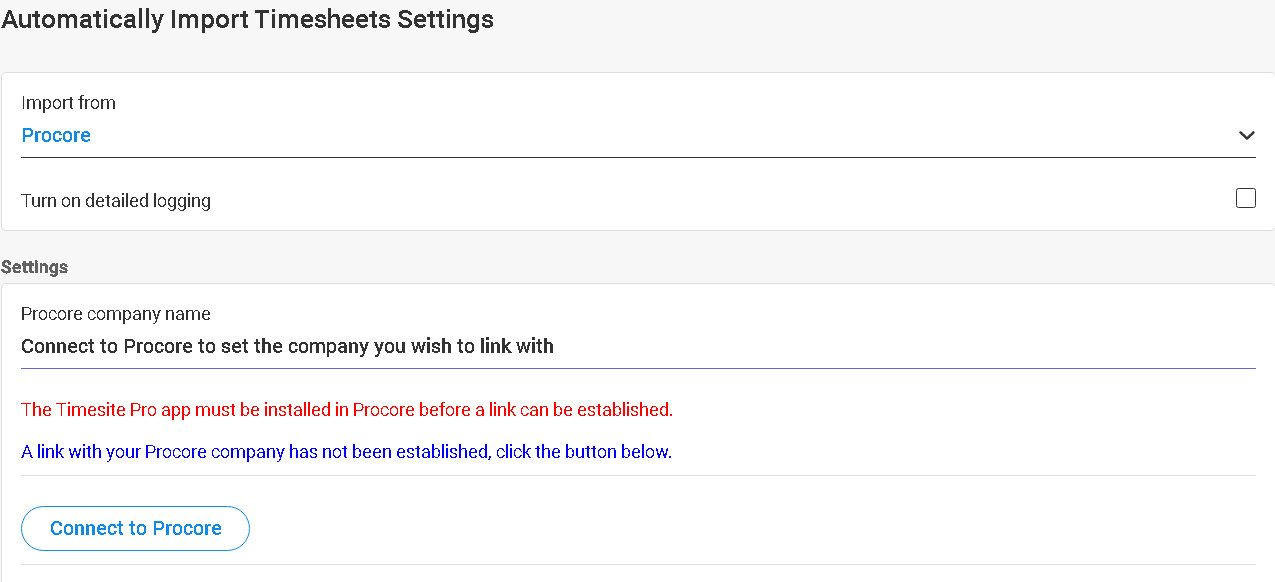Image resolution: width=1275 pixels, height=582 pixels.
Task: Select the Procore value in Import from
Action: pyautogui.click(x=56, y=135)
